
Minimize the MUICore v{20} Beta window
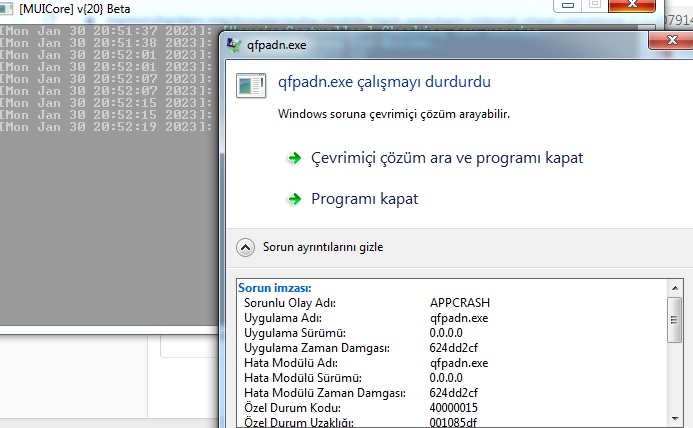568,5
